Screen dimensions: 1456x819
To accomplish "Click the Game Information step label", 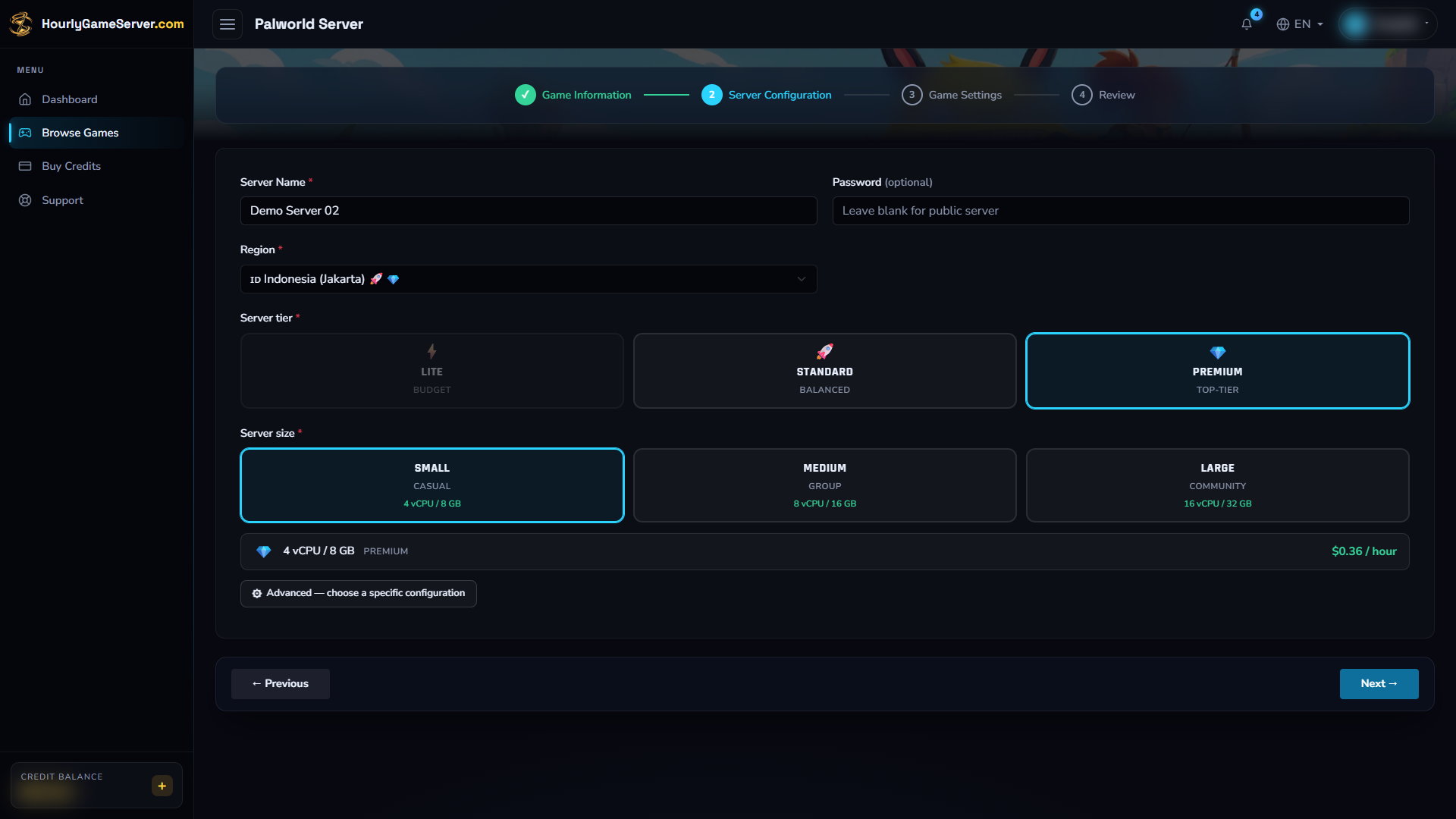I will tap(586, 95).
